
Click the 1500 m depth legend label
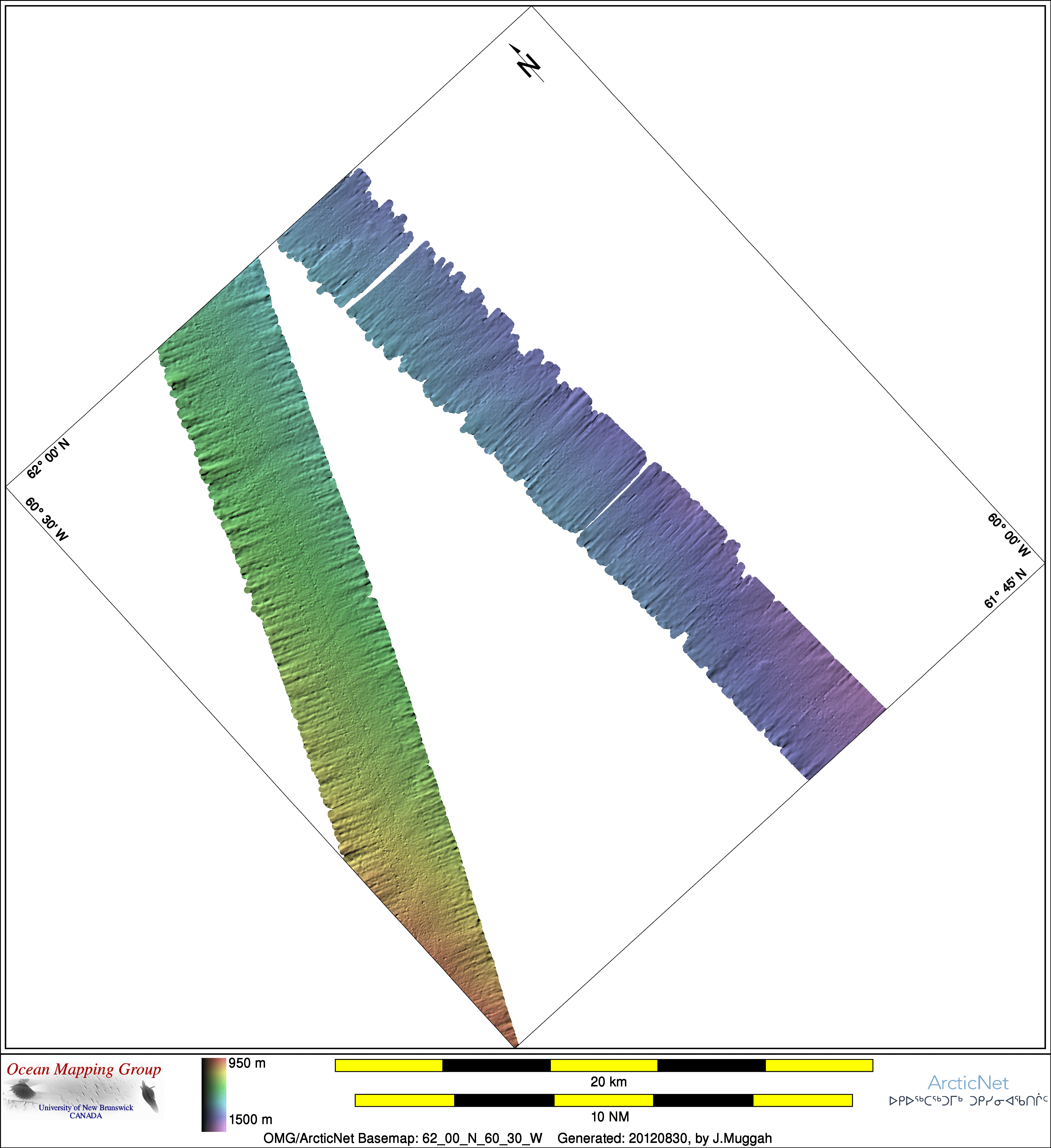(x=250, y=1120)
